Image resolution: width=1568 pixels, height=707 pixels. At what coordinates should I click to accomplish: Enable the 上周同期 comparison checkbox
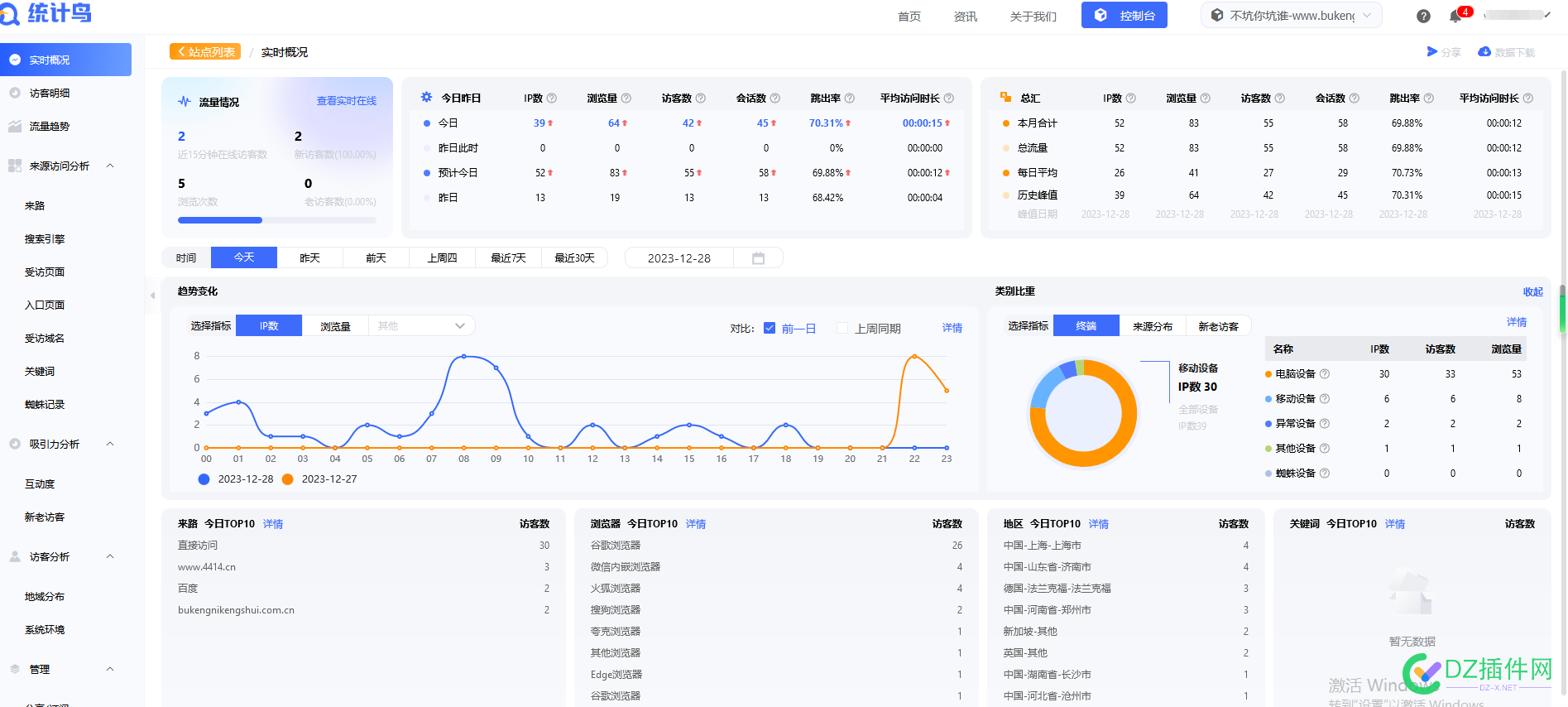click(842, 328)
